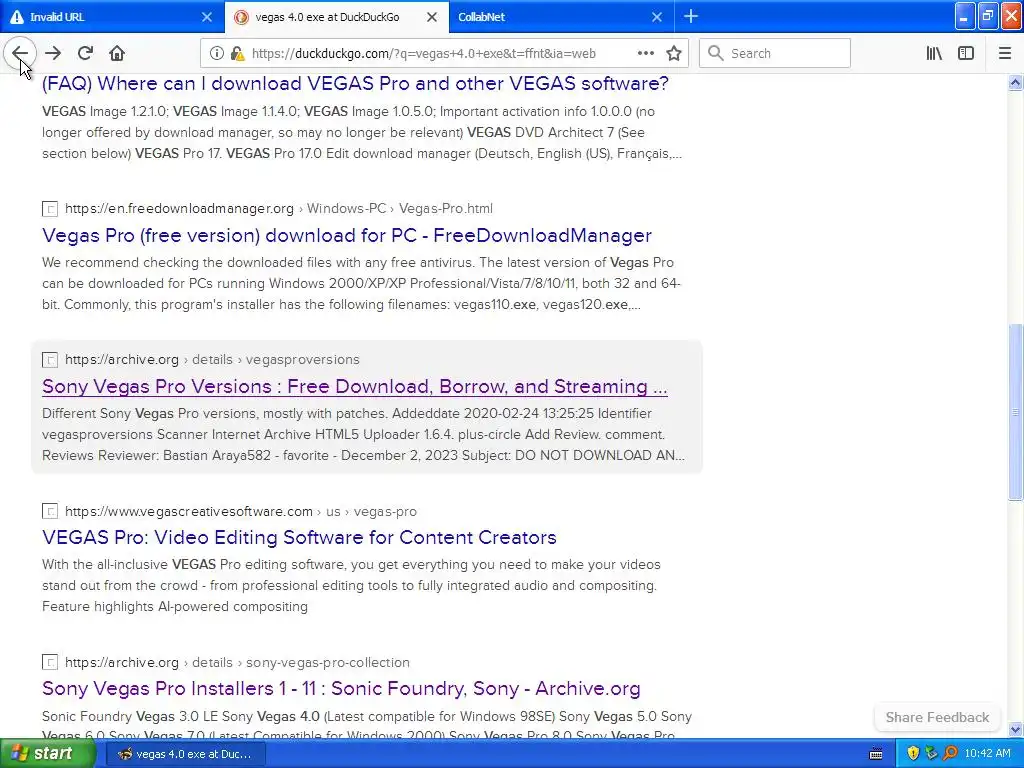Click the green arrow system tray icon
Image resolution: width=1024 pixels, height=768 pixels.
tap(931, 753)
